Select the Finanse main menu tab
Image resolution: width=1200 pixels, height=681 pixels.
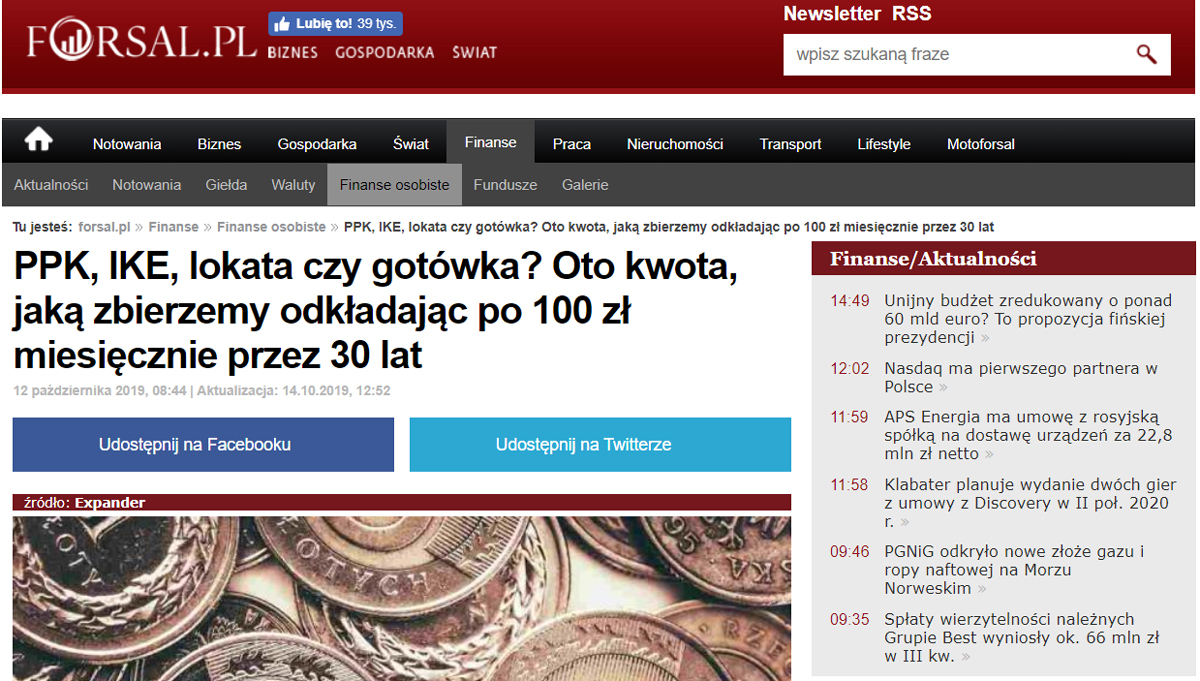(x=491, y=142)
